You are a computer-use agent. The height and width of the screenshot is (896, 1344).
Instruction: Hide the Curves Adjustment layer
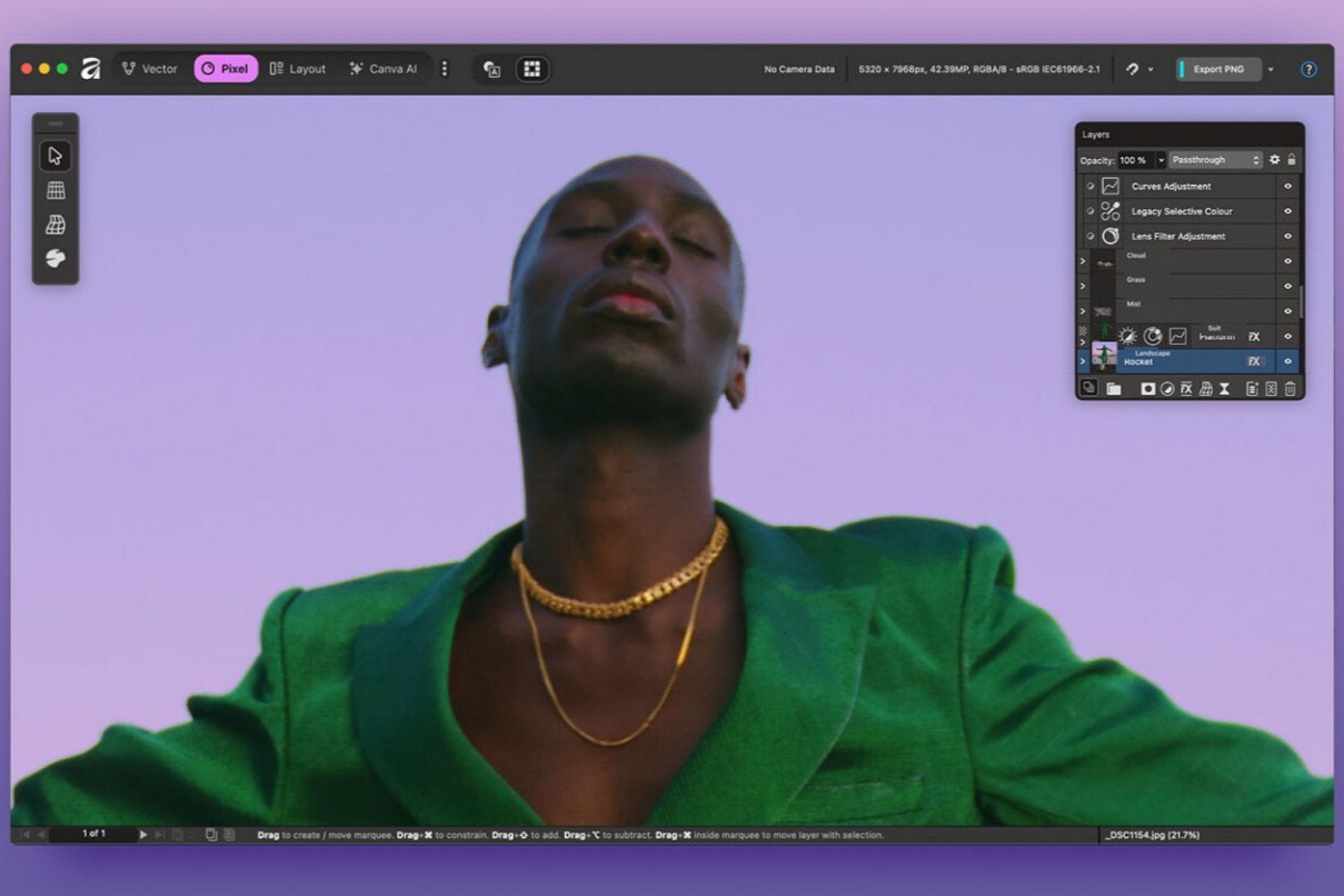1287,186
